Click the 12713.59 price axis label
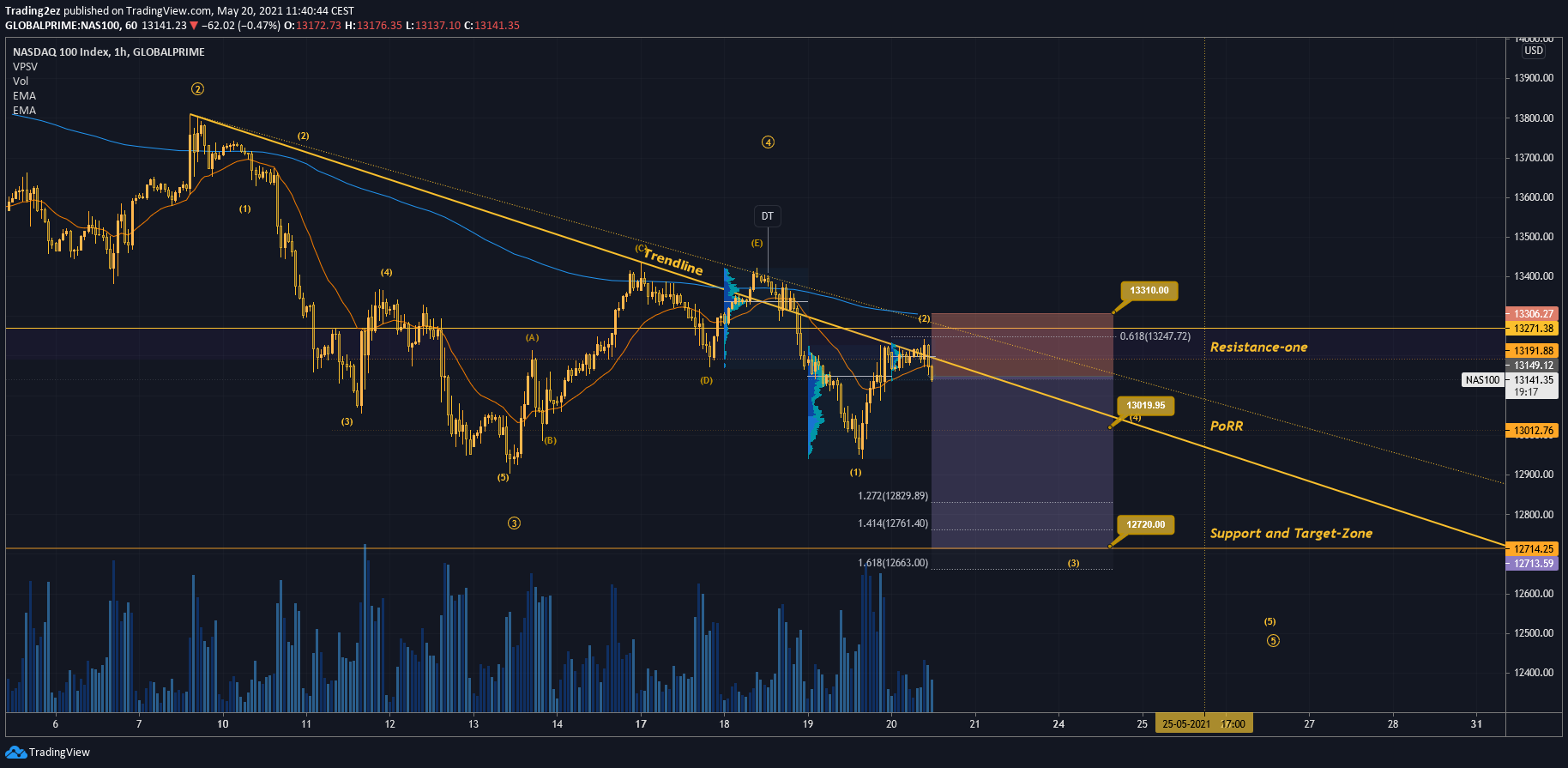Viewport: 1568px width, 768px height. (1533, 564)
